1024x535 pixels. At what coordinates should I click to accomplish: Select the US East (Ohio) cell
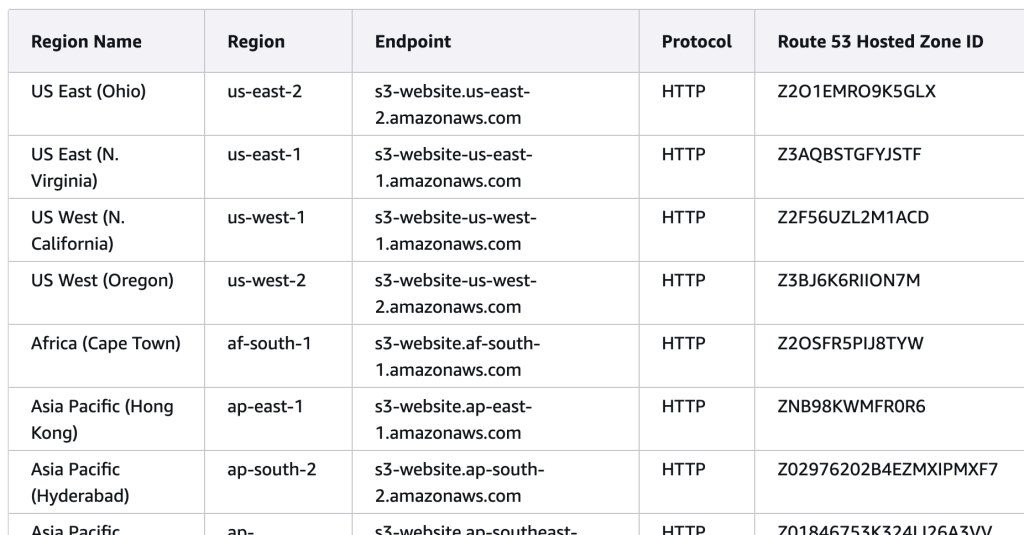click(x=89, y=92)
